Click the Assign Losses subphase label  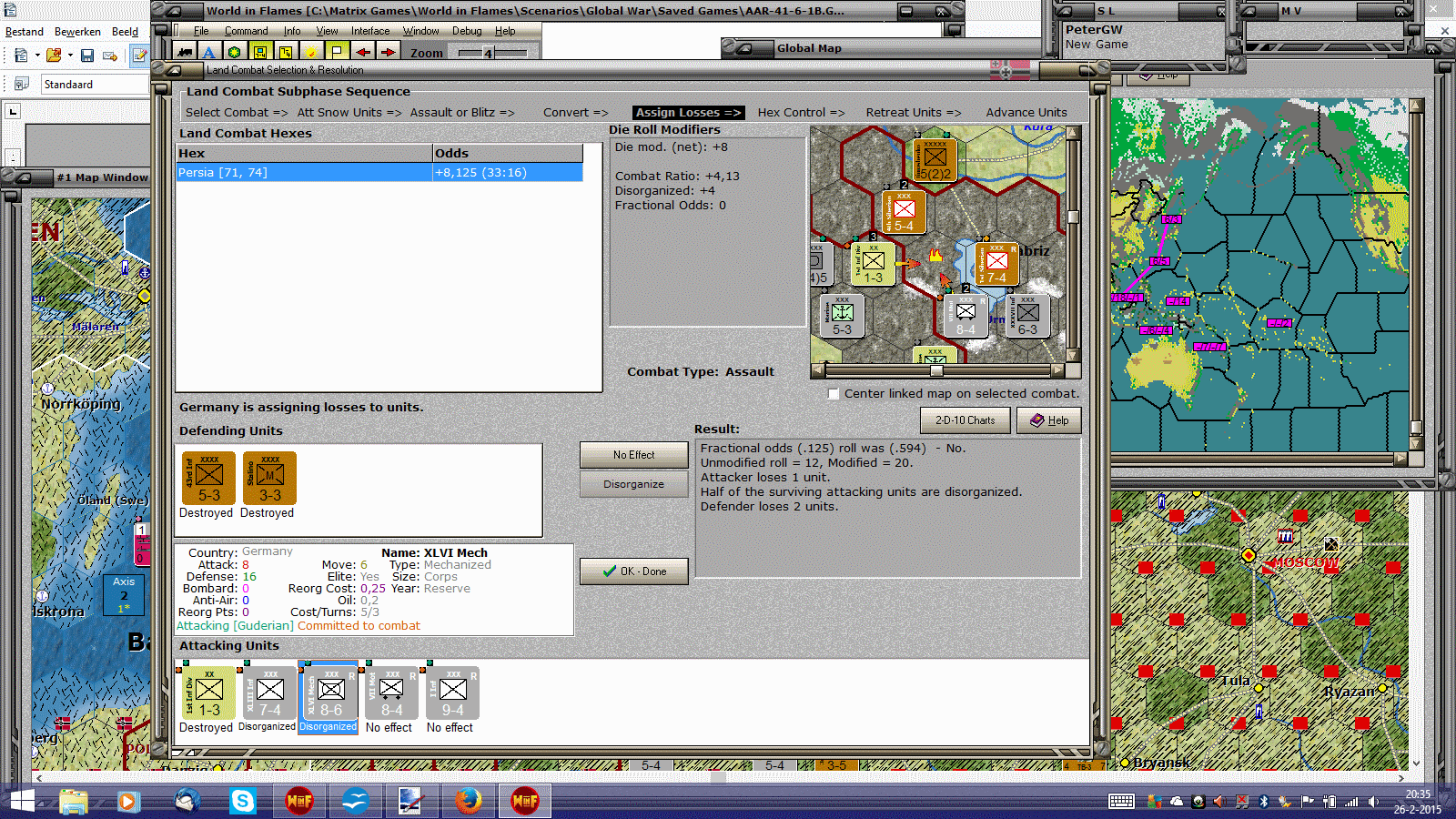coord(688,113)
